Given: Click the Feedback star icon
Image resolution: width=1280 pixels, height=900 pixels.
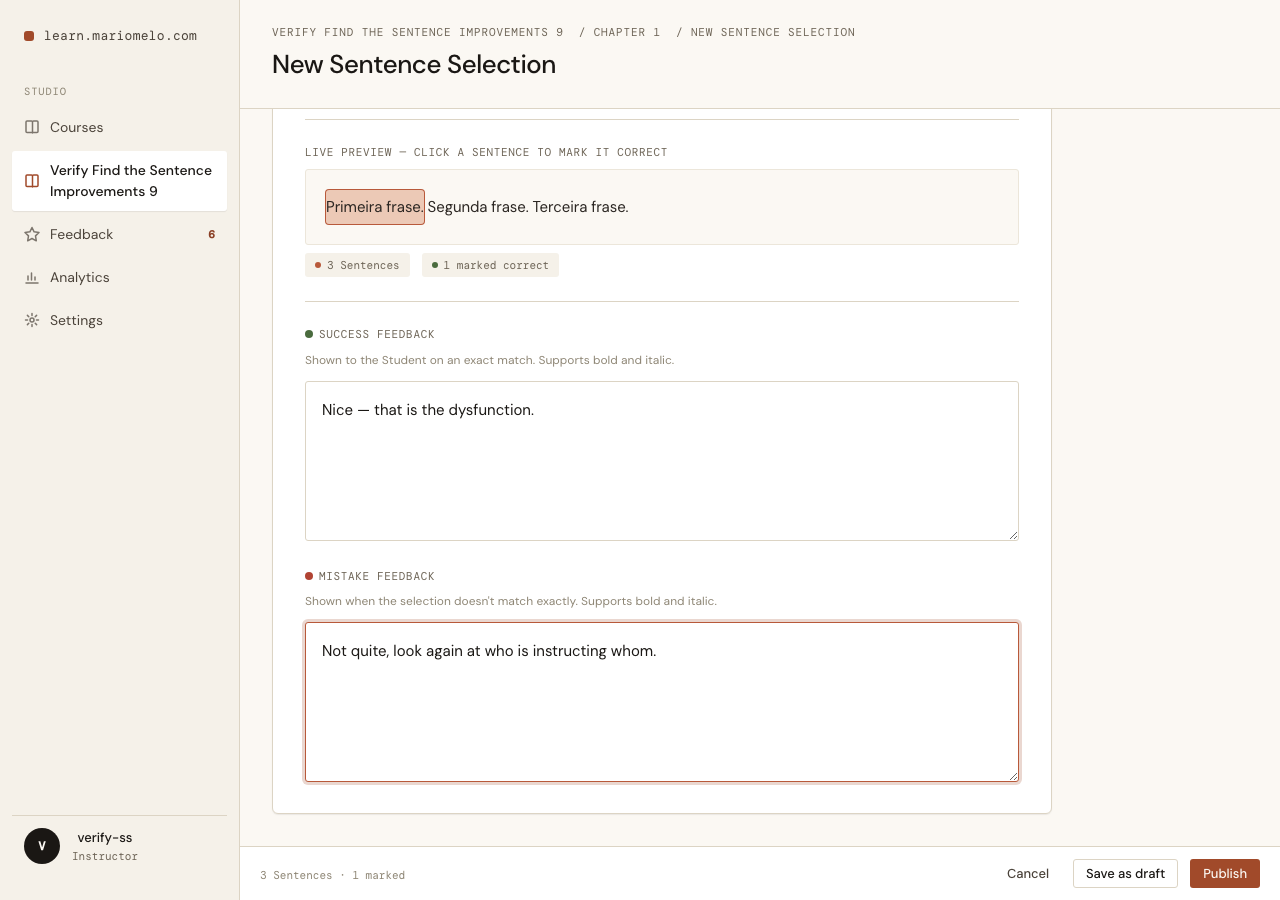Looking at the screenshot, I should point(32,234).
